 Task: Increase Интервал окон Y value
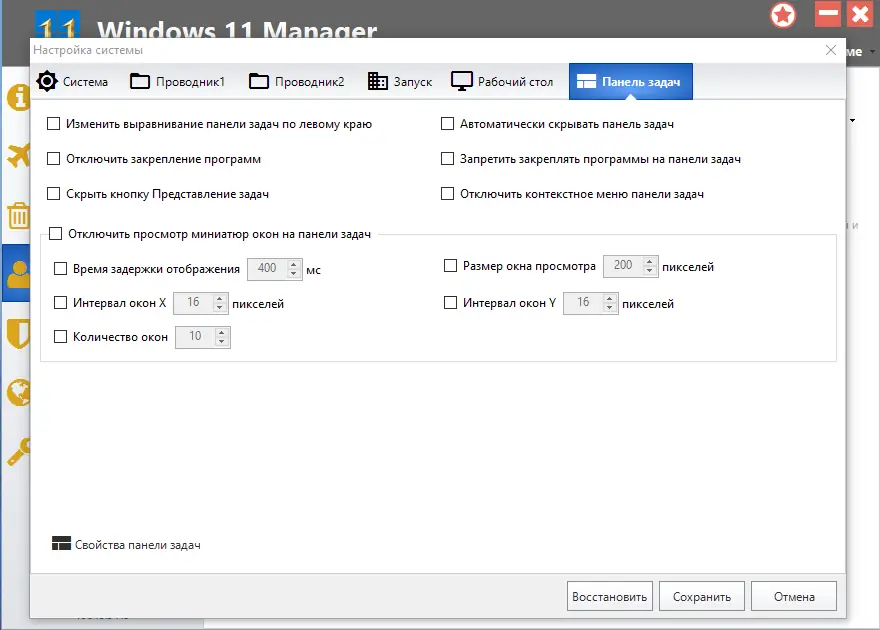[609, 298]
